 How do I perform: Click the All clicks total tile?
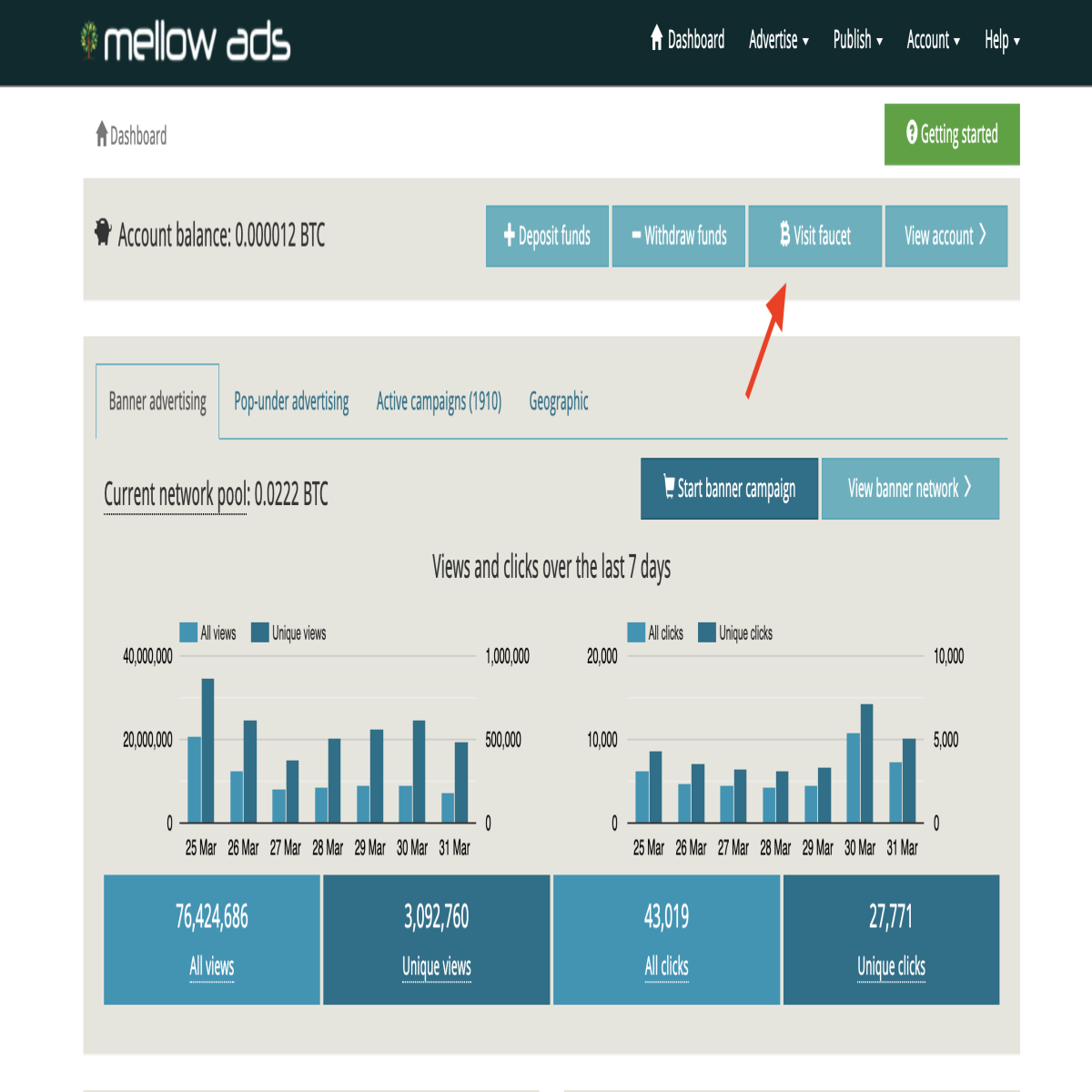[x=667, y=940]
